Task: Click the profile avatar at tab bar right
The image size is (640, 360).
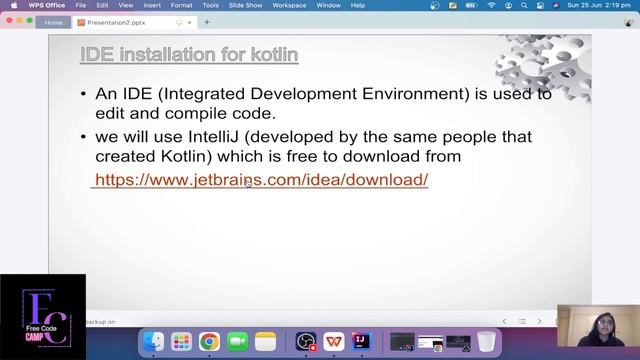Action: (629, 23)
